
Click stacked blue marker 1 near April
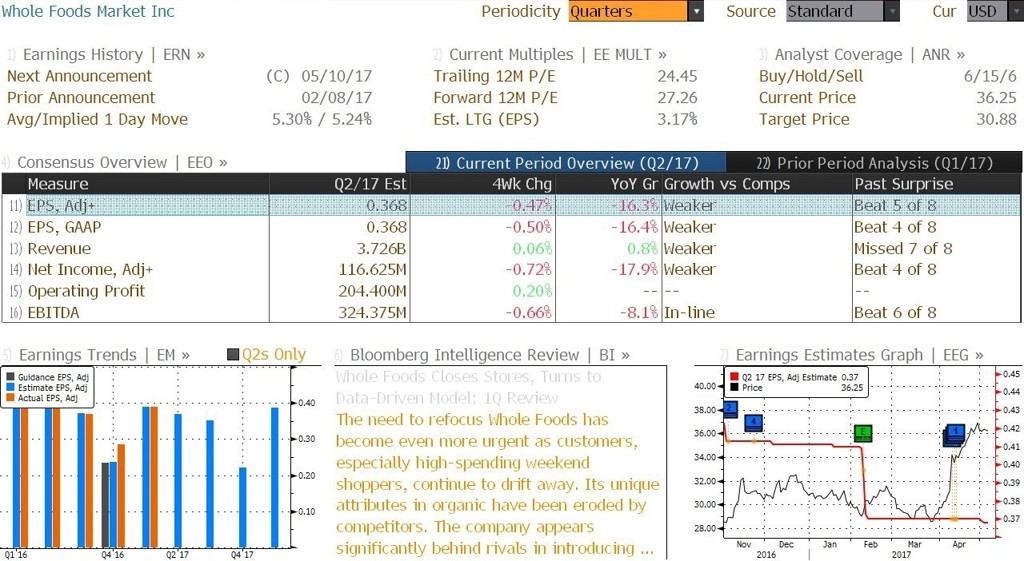955,434
